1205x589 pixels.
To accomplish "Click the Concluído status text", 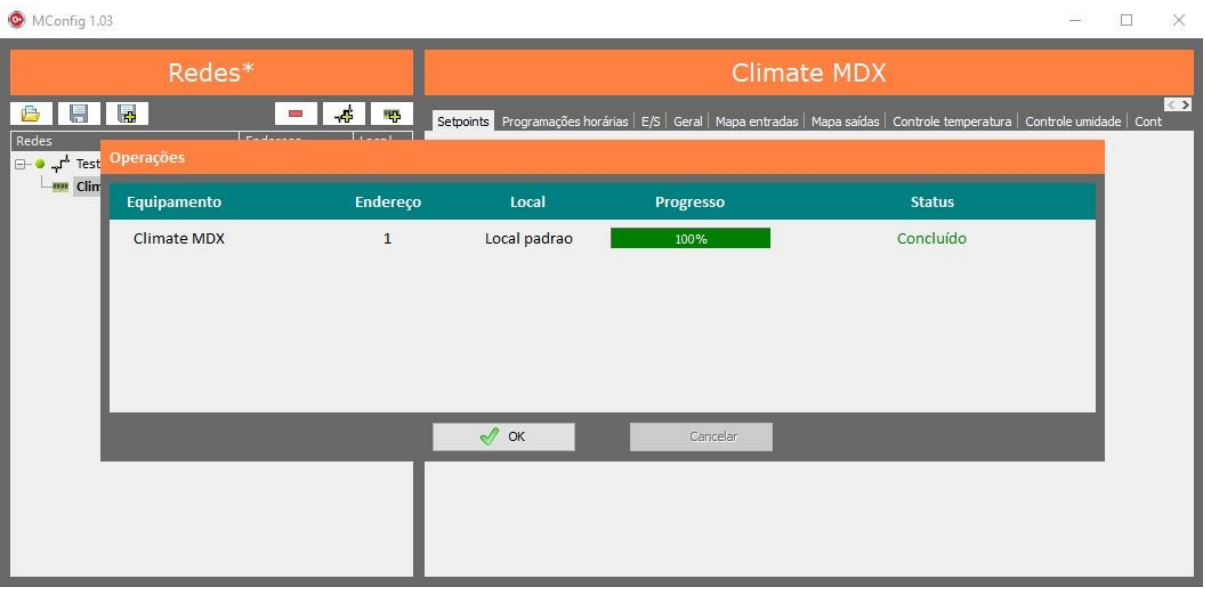I will 932,239.
